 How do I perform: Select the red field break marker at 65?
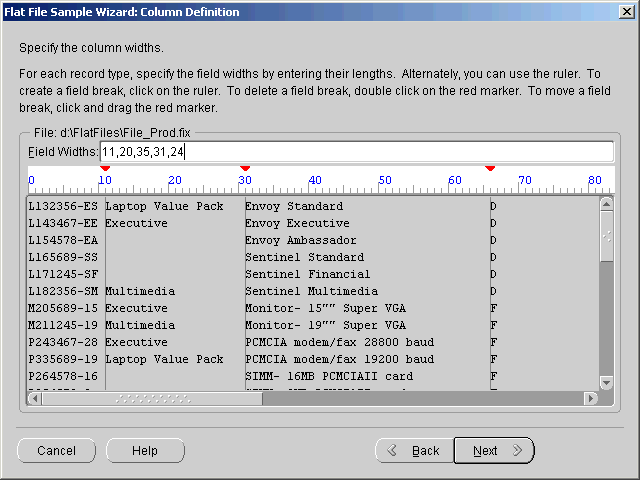(490, 168)
